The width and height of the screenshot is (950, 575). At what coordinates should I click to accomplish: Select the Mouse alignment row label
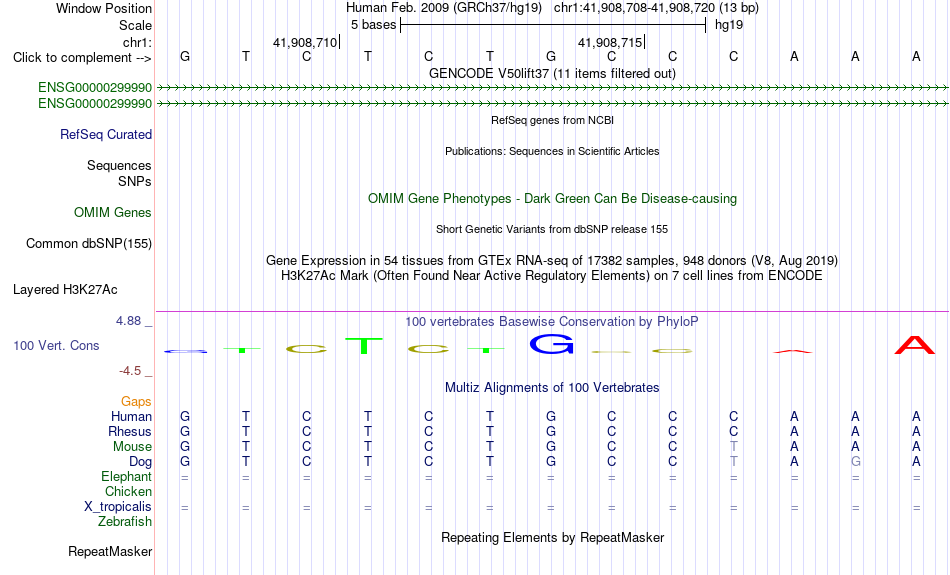132,447
